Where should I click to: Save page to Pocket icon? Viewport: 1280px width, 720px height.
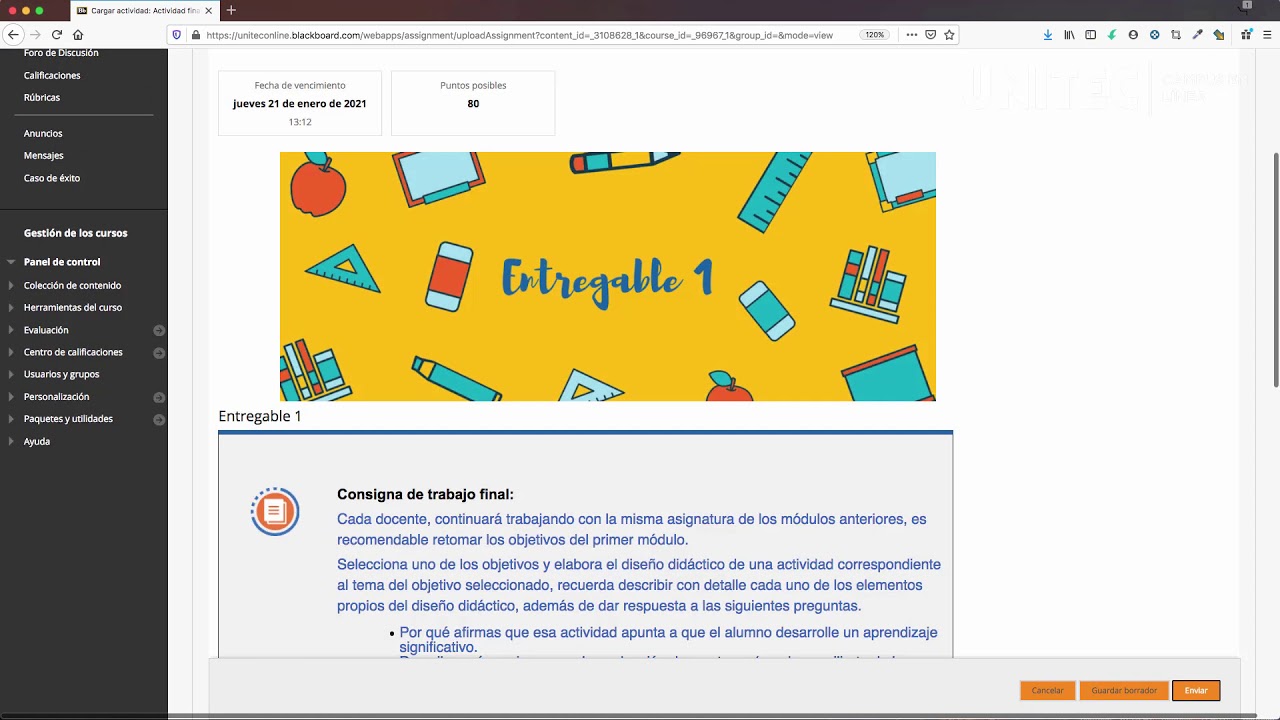coord(930,34)
